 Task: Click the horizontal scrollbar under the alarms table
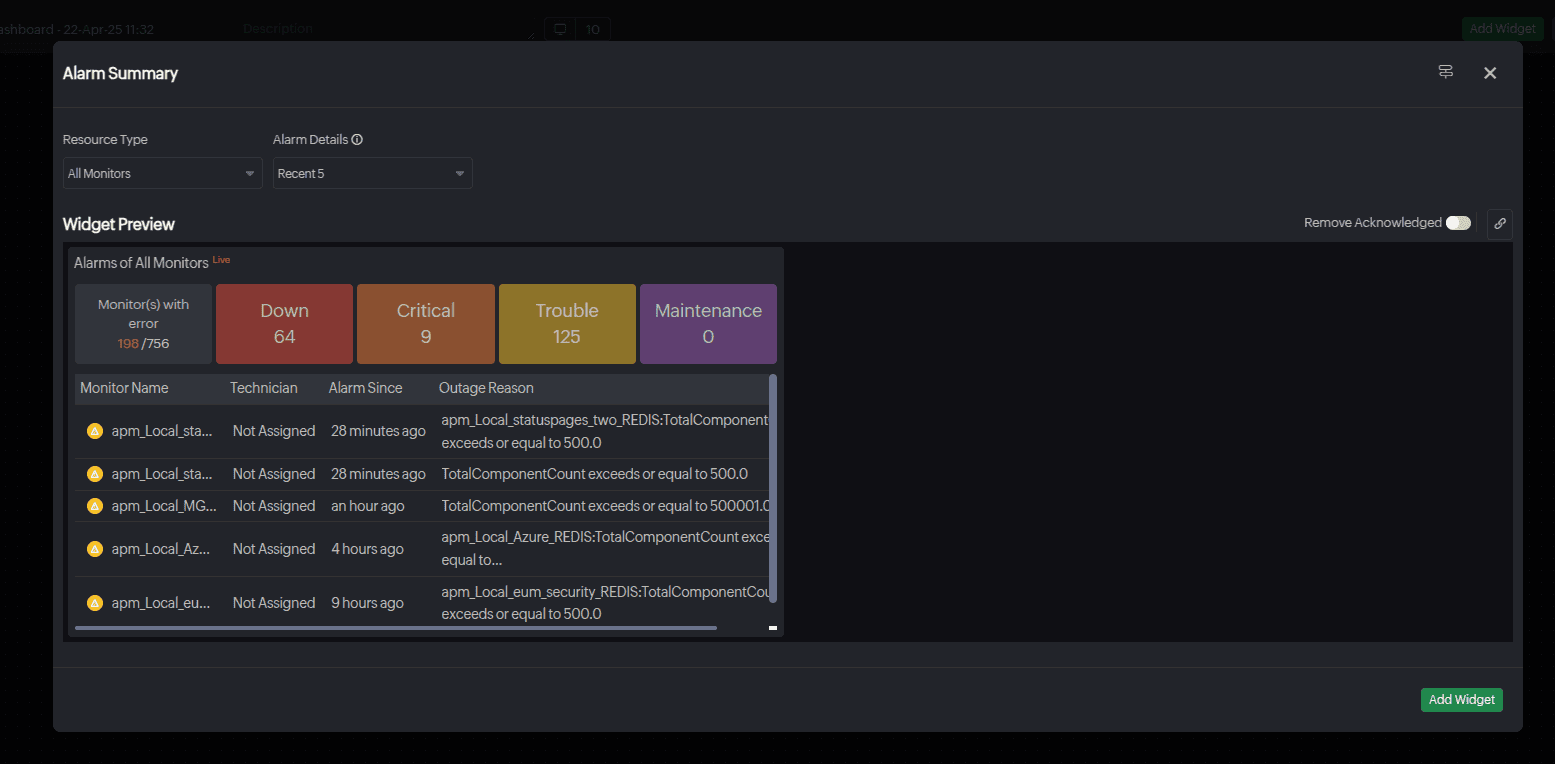(x=395, y=628)
